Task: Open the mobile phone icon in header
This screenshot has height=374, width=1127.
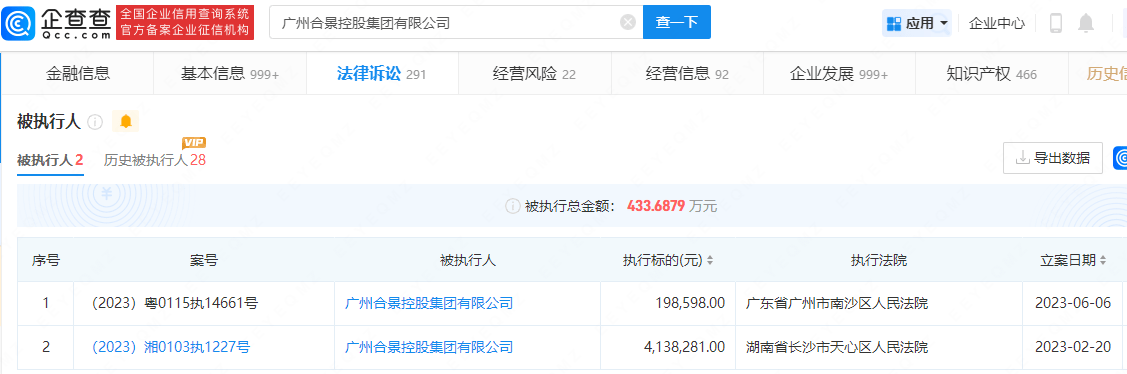Action: 1056,23
